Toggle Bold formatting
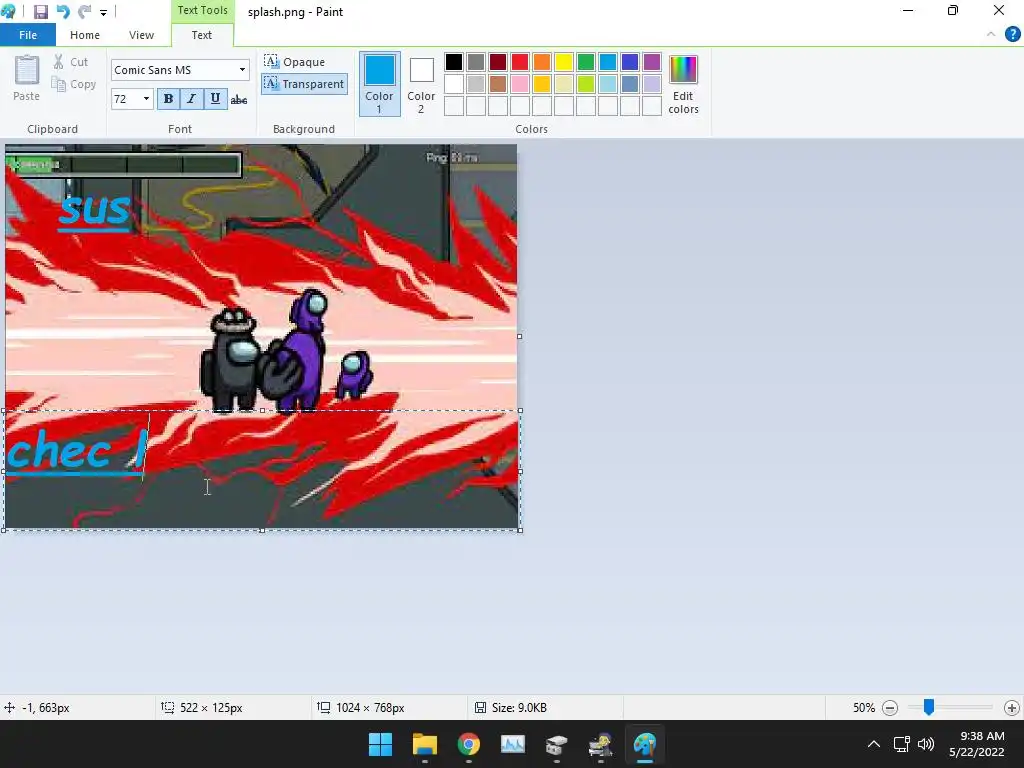 pos(168,99)
